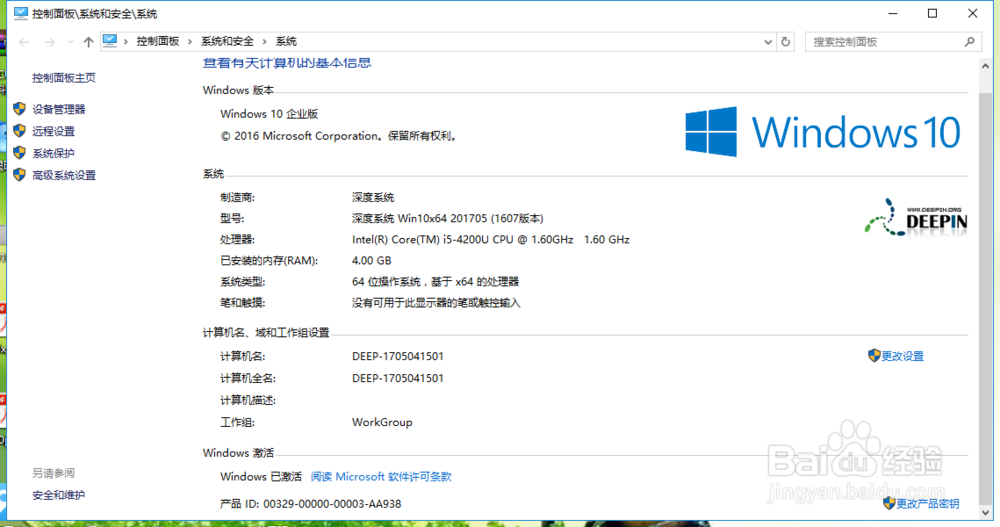Select product ID 00329-00000-00003-AA938

click(x=332, y=504)
